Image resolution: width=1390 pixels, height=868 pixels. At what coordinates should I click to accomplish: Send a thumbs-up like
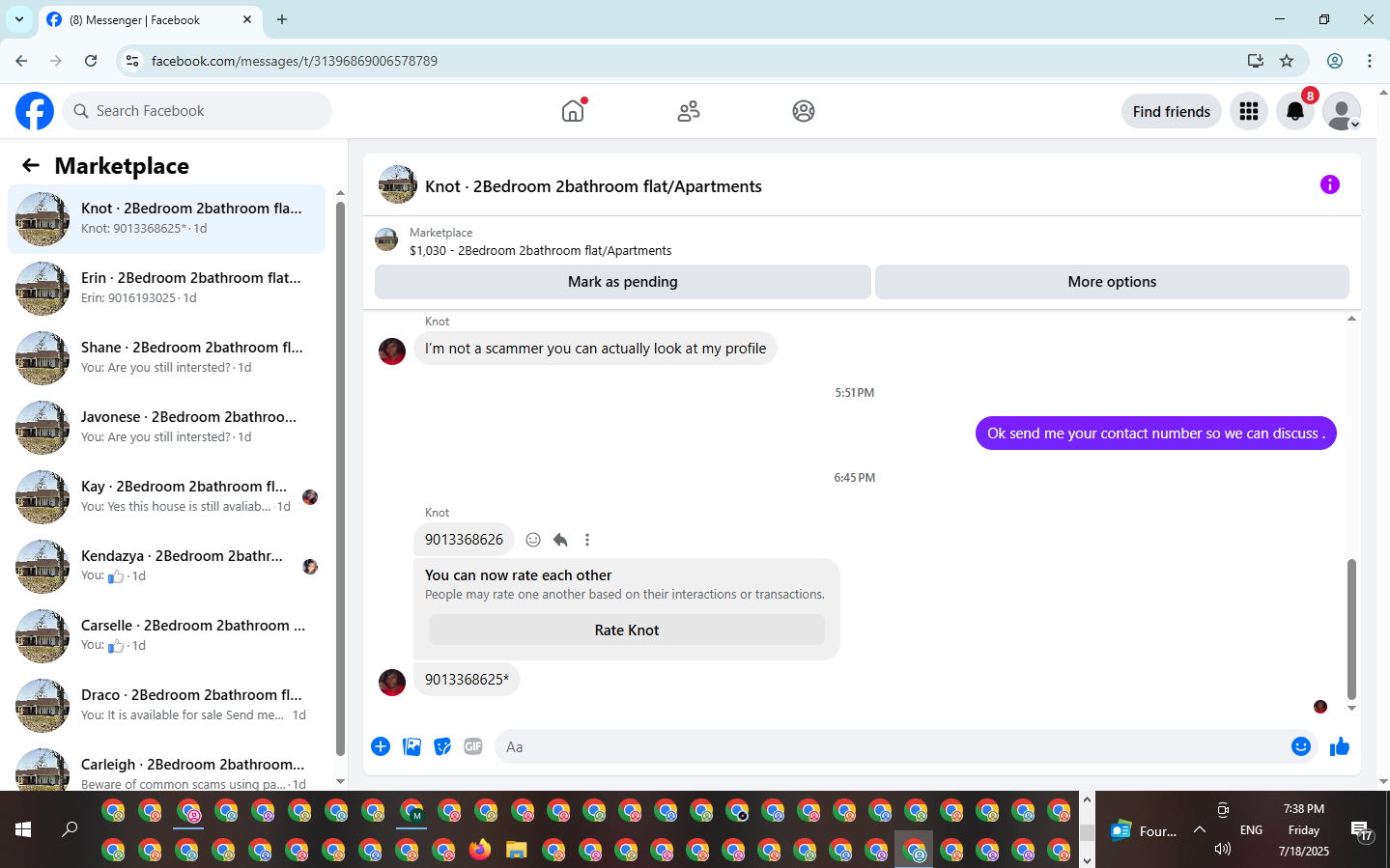(x=1340, y=746)
